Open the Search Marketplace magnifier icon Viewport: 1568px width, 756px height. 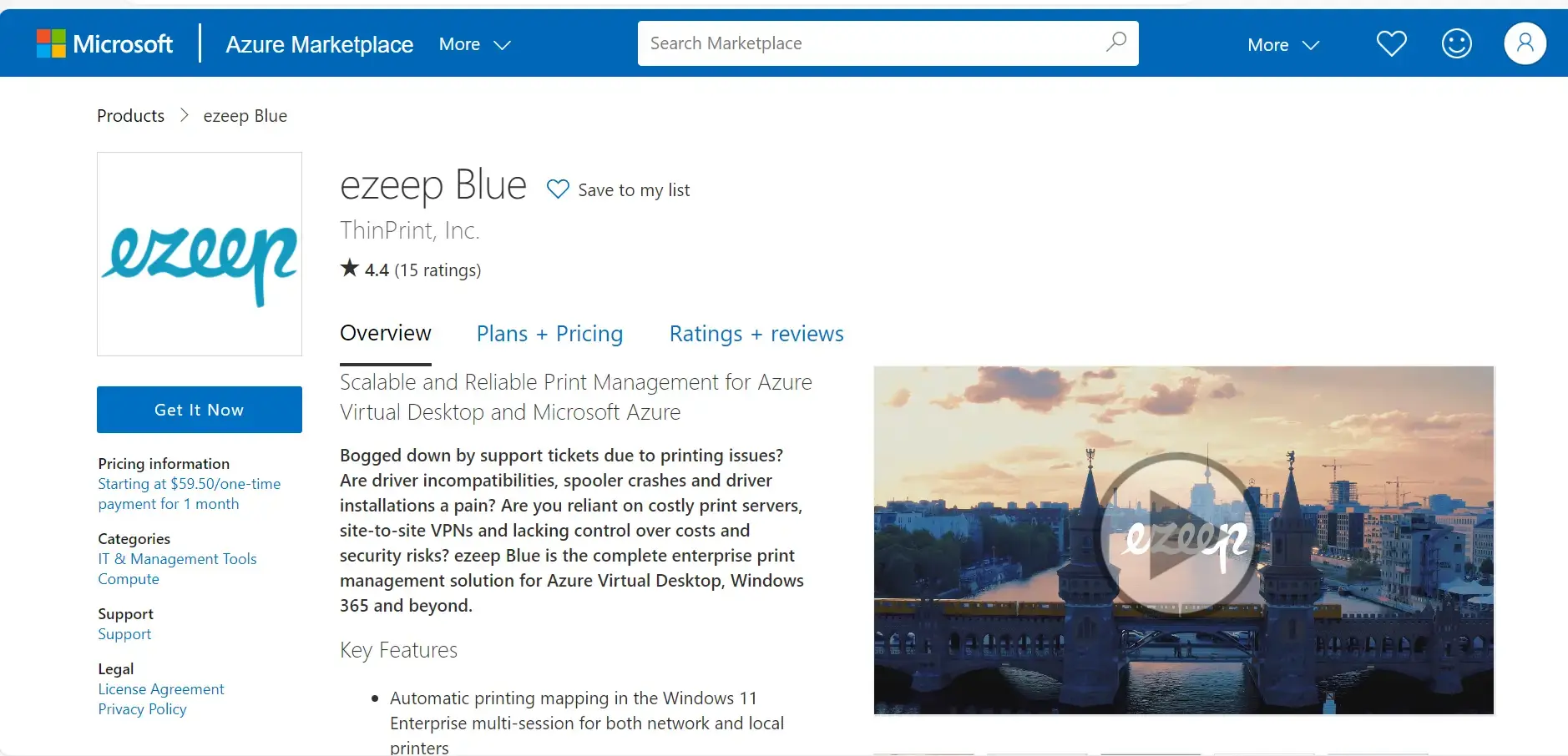1115,43
